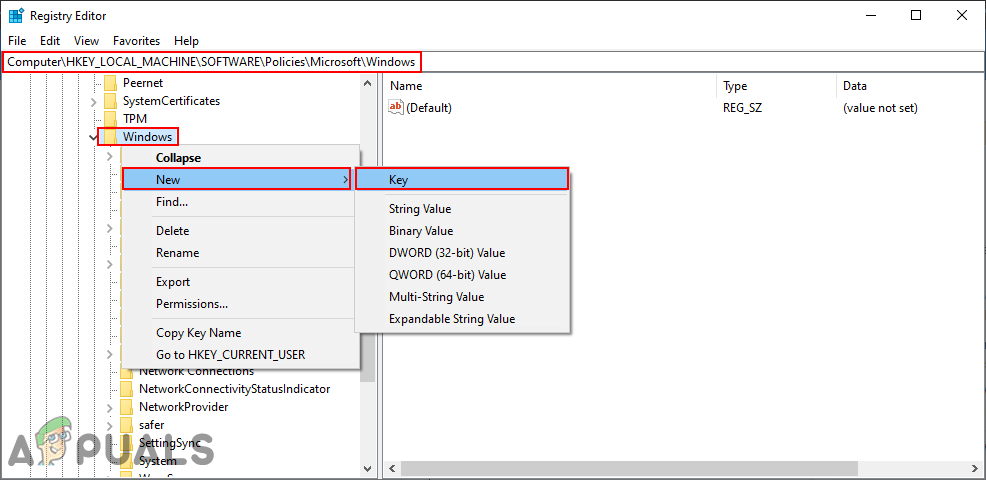The width and height of the screenshot is (986, 480).
Task: Select Key in the New submenu
Action: click(x=462, y=179)
